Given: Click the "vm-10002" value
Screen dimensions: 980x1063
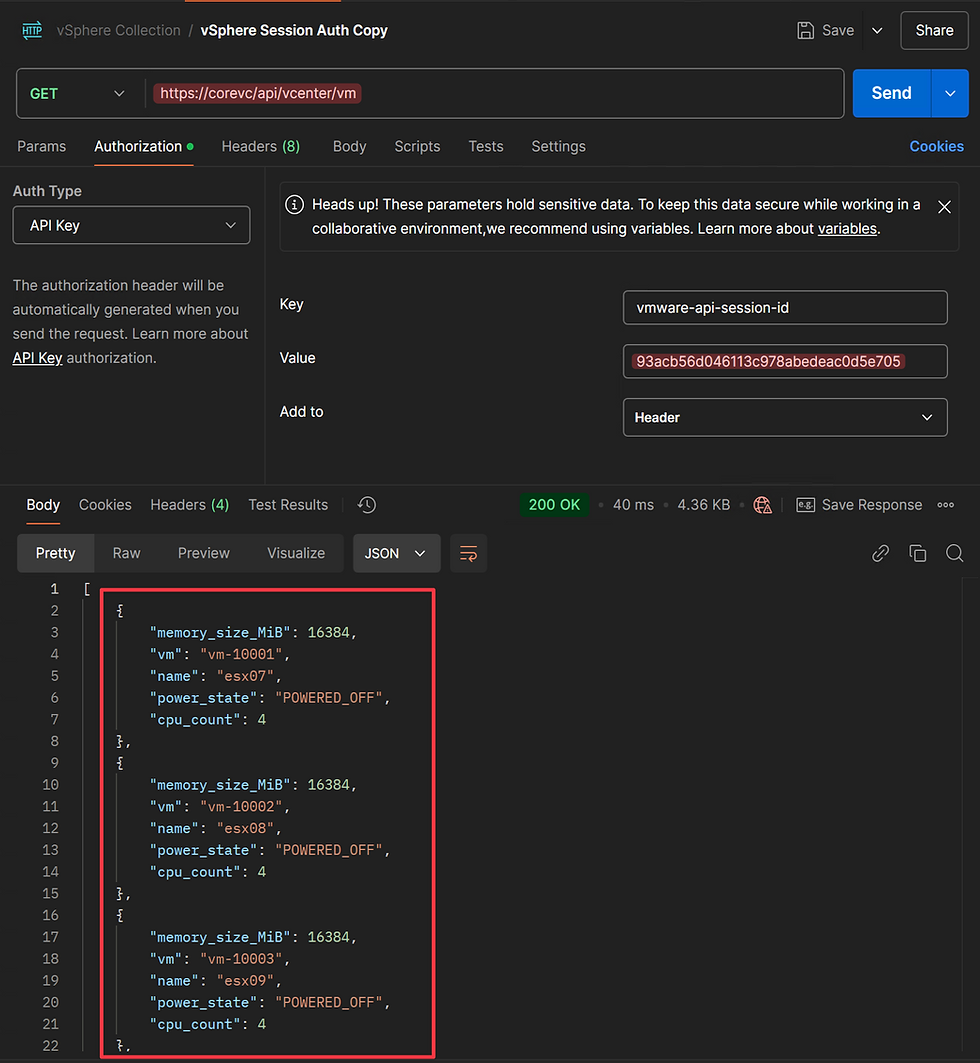Looking at the screenshot, I should coord(241,807).
